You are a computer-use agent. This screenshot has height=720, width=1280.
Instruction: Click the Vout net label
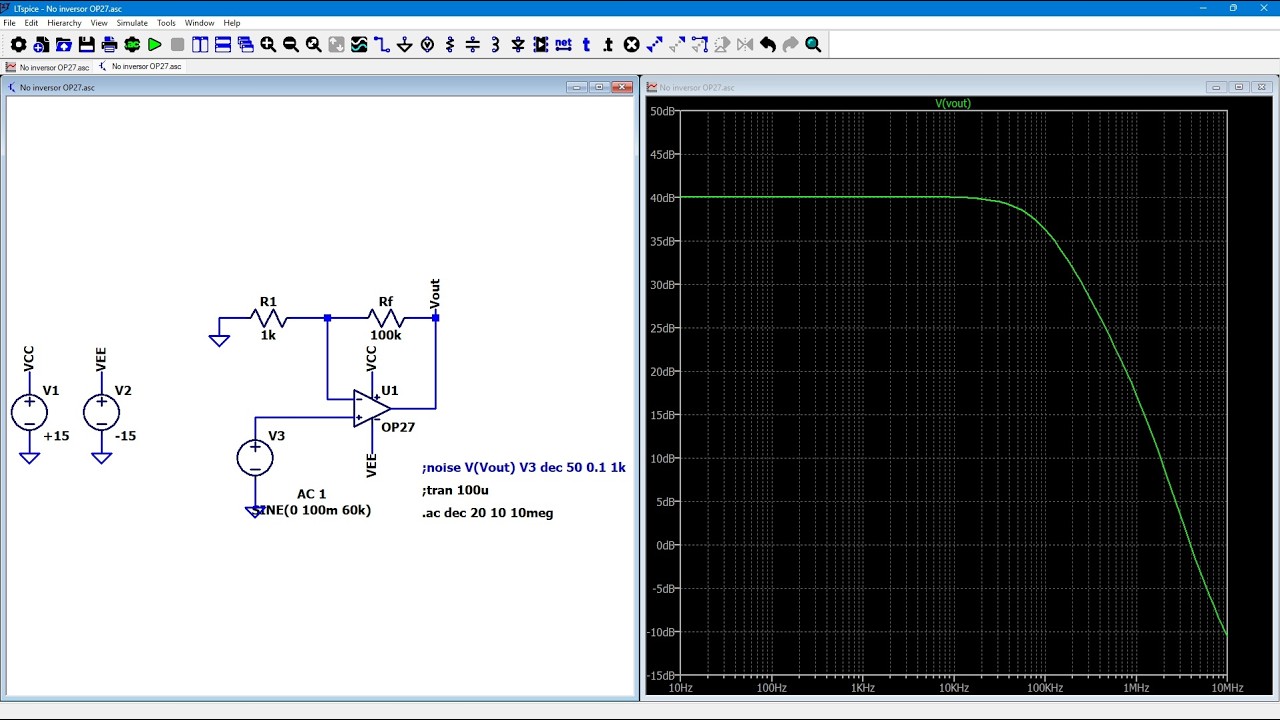435,294
